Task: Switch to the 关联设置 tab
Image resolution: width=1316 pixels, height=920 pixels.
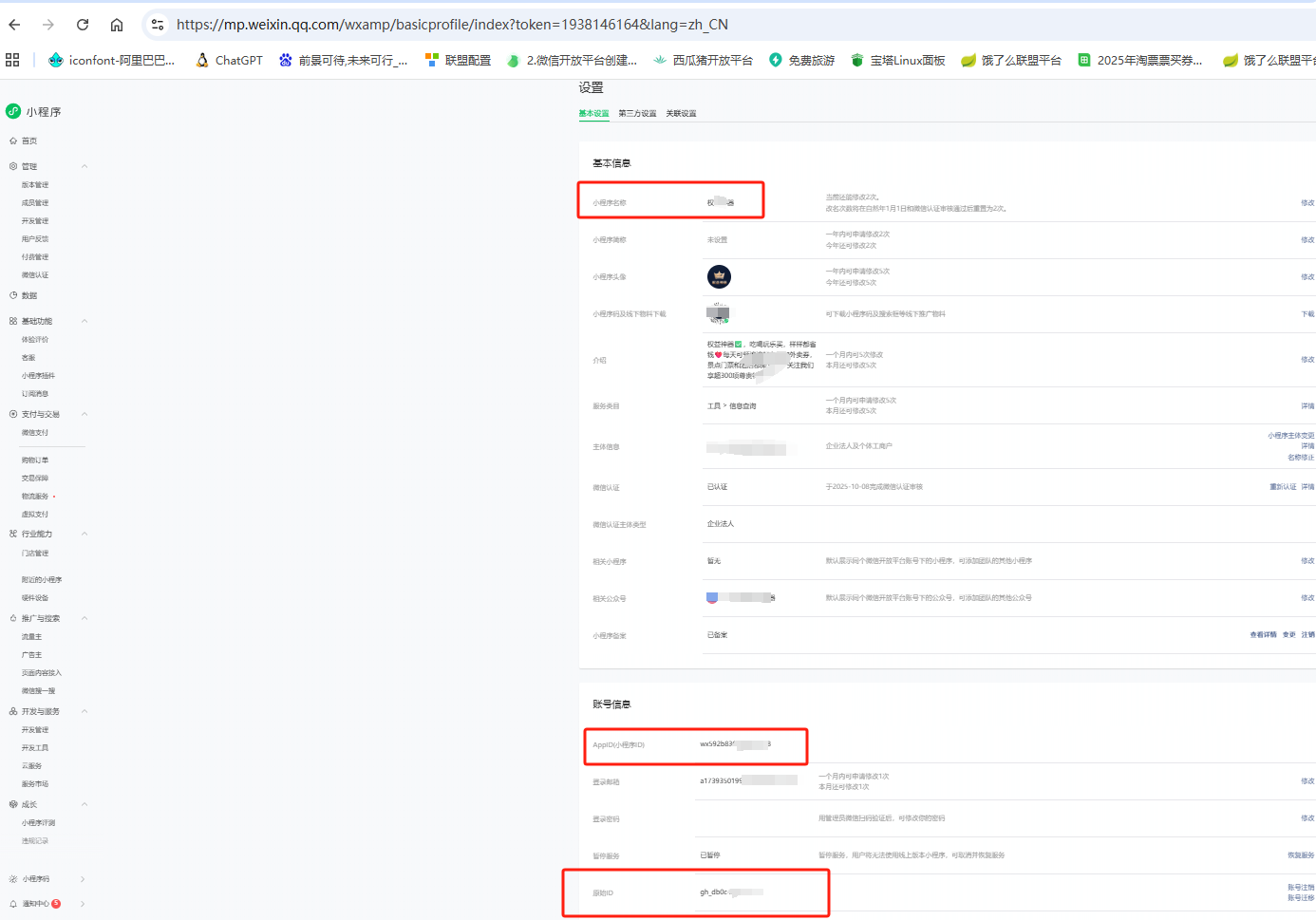Action: click(681, 113)
